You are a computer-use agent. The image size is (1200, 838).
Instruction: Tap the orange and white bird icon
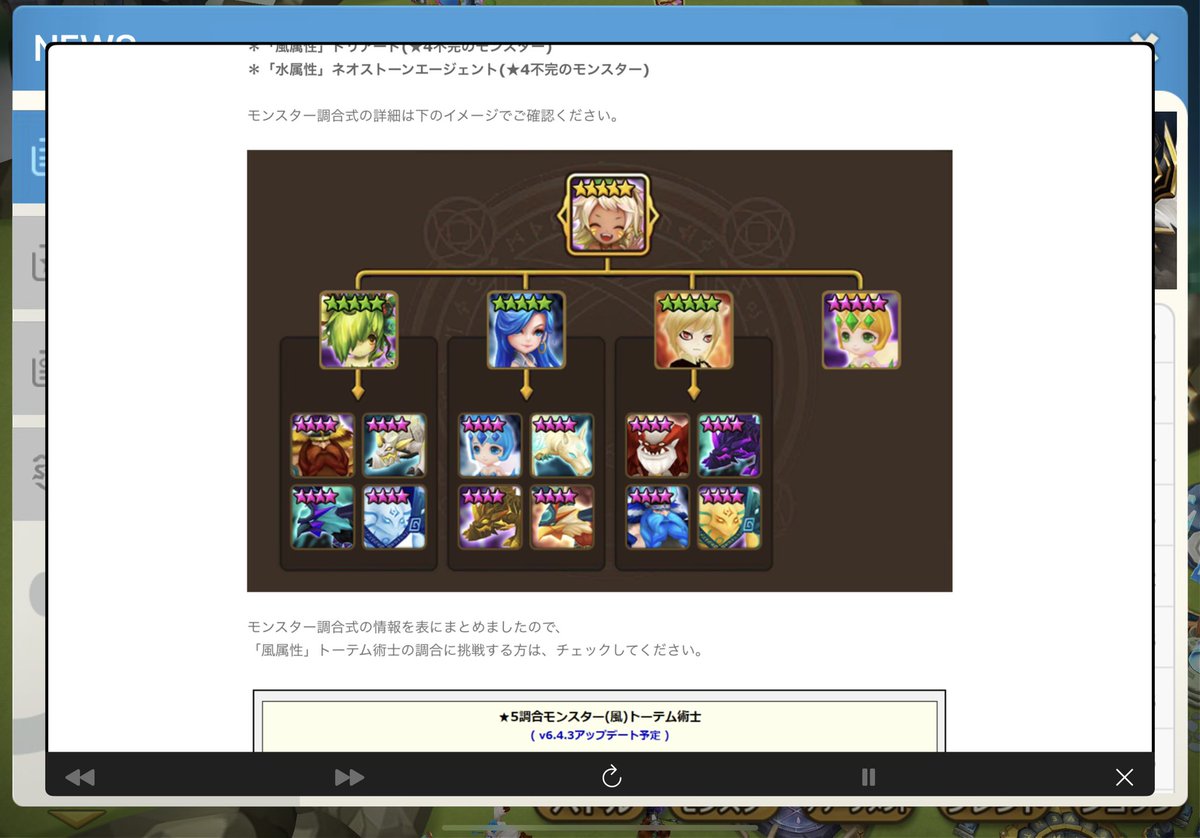point(562,517)
